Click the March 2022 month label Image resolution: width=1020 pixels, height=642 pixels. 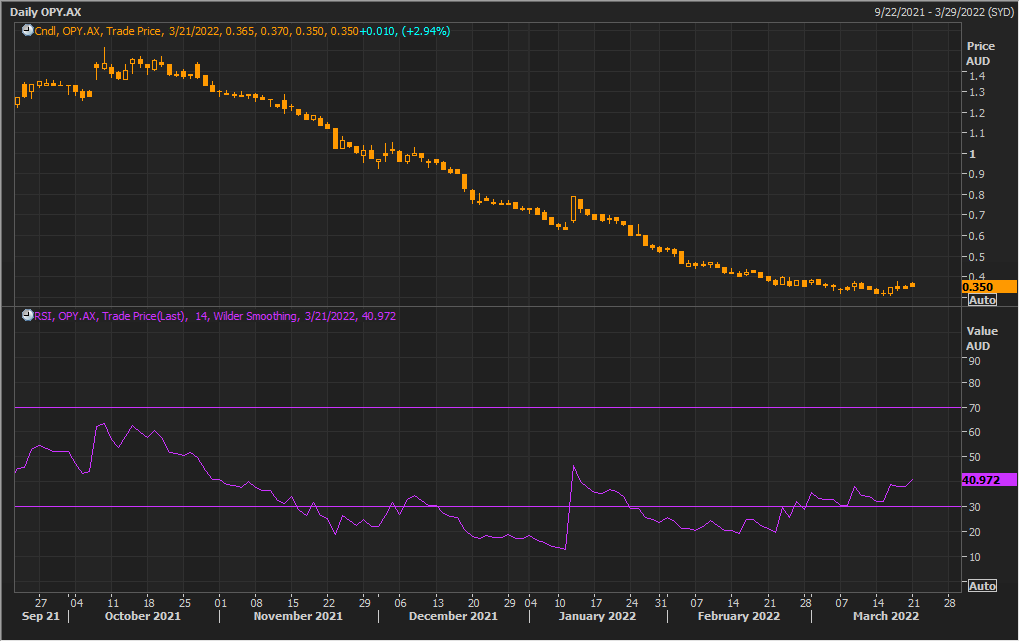click(x=886, y=616)
